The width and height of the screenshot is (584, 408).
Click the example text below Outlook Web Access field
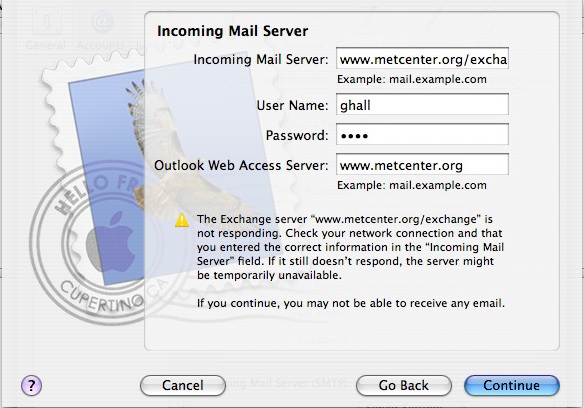pos(412,185)
